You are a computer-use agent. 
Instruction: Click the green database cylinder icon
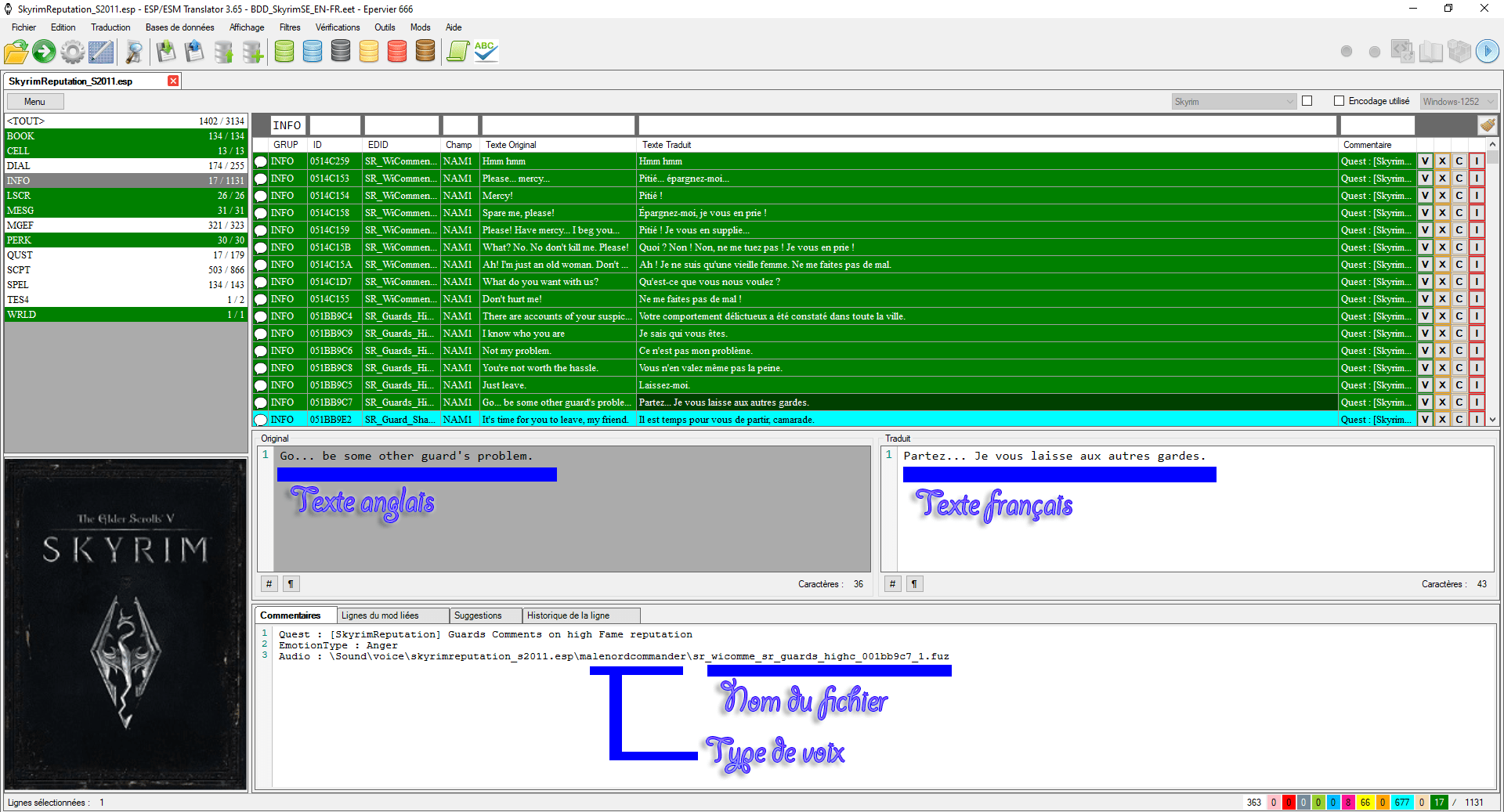pos(284,52)
